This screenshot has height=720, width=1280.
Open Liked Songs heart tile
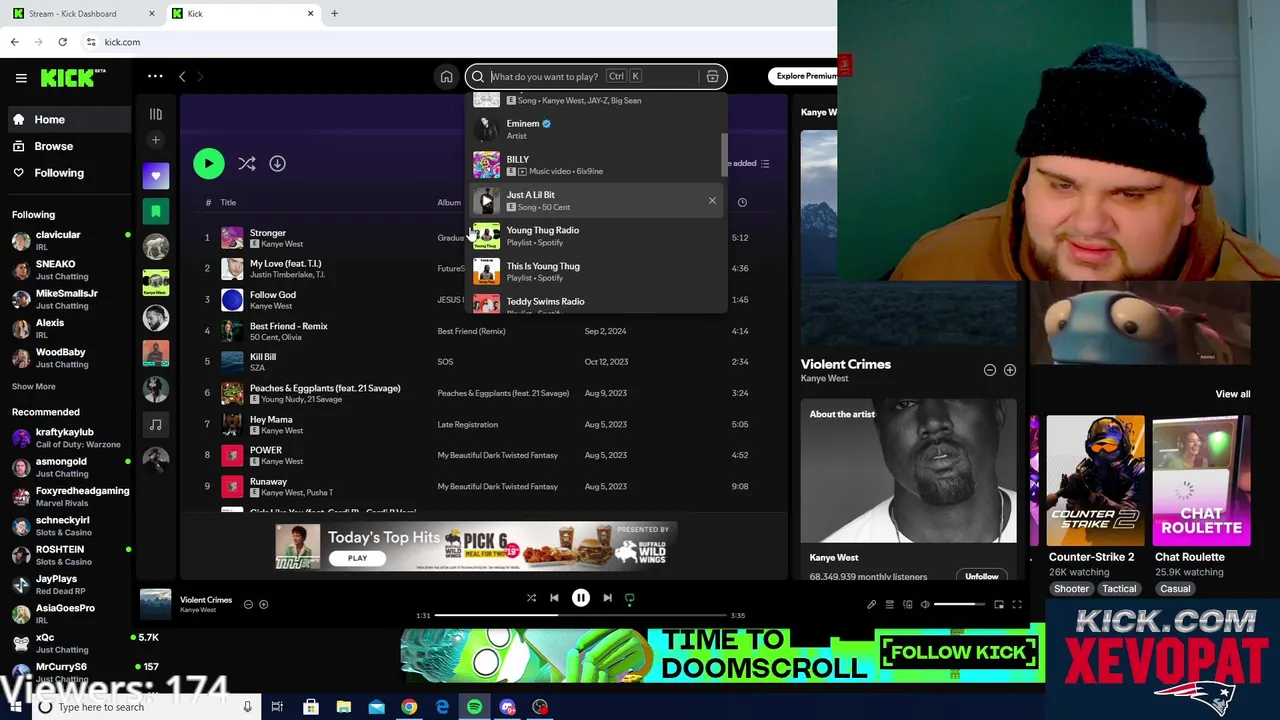point(155,176)
